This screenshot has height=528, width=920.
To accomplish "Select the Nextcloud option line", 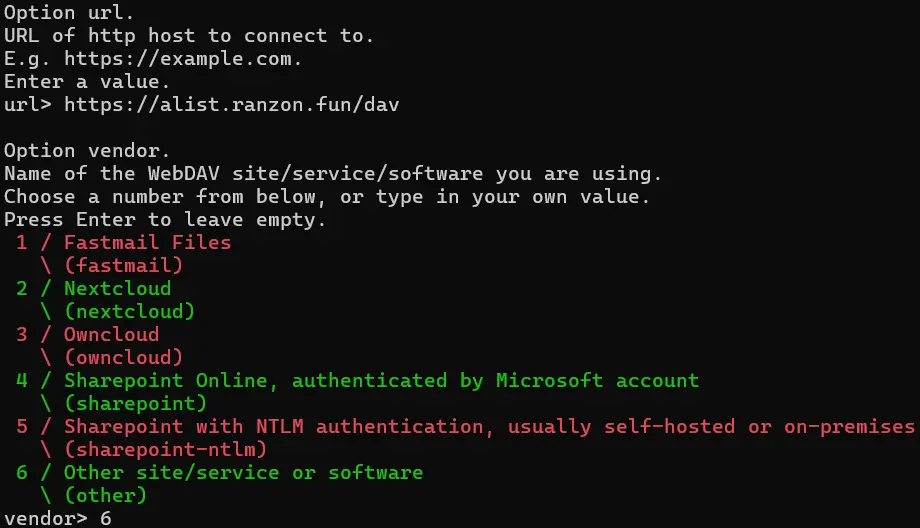I will pos(117,288).
